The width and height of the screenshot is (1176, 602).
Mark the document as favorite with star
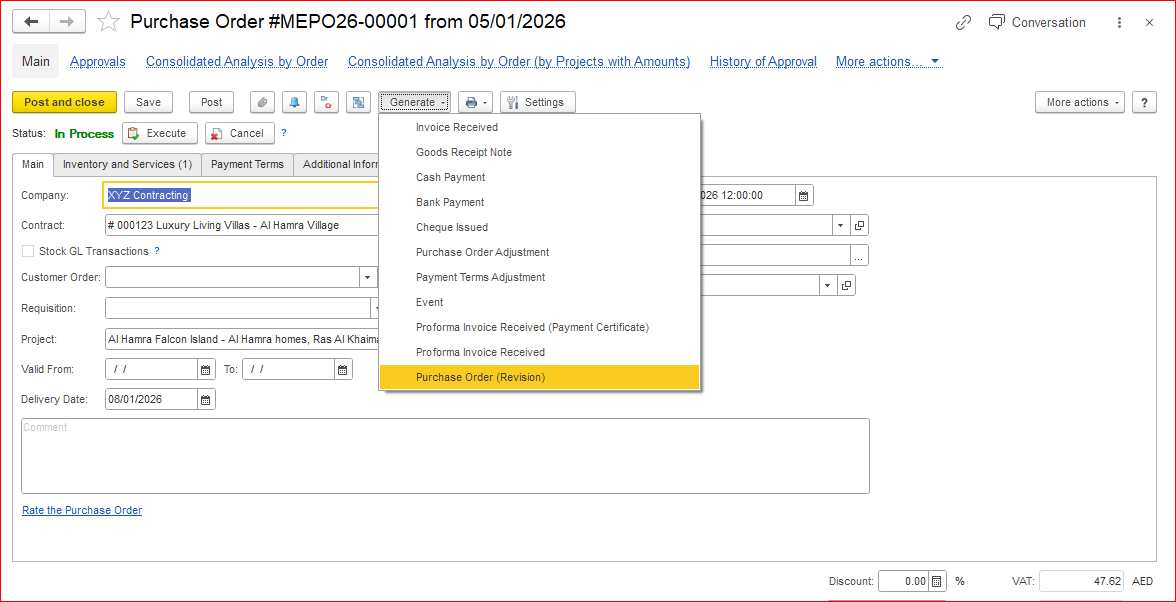tap(109, 22)
